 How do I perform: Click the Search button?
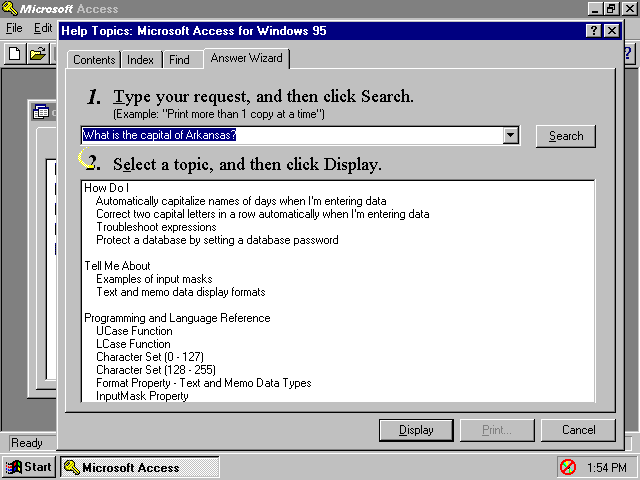pyautogui.click(x=566, y=136)
